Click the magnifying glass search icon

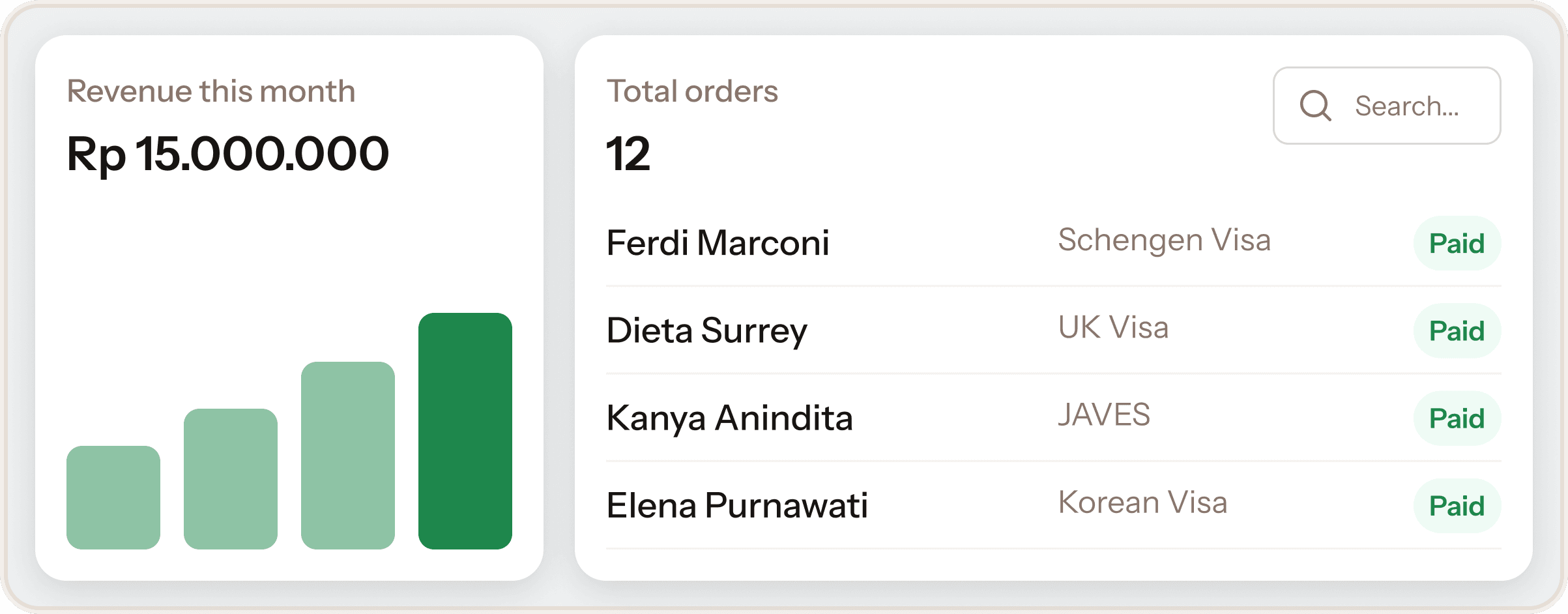[x=1315, y=106]
